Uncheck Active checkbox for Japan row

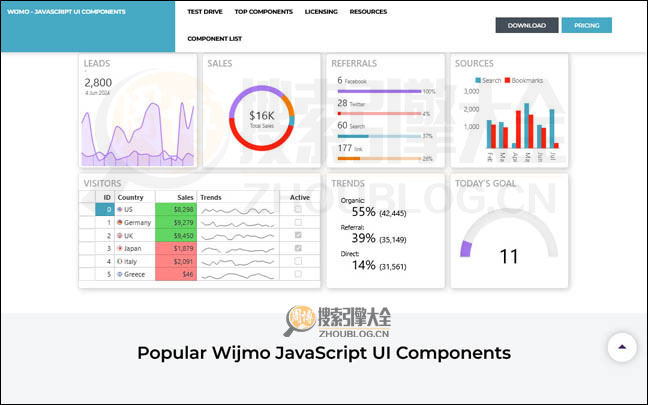(298, 248)
